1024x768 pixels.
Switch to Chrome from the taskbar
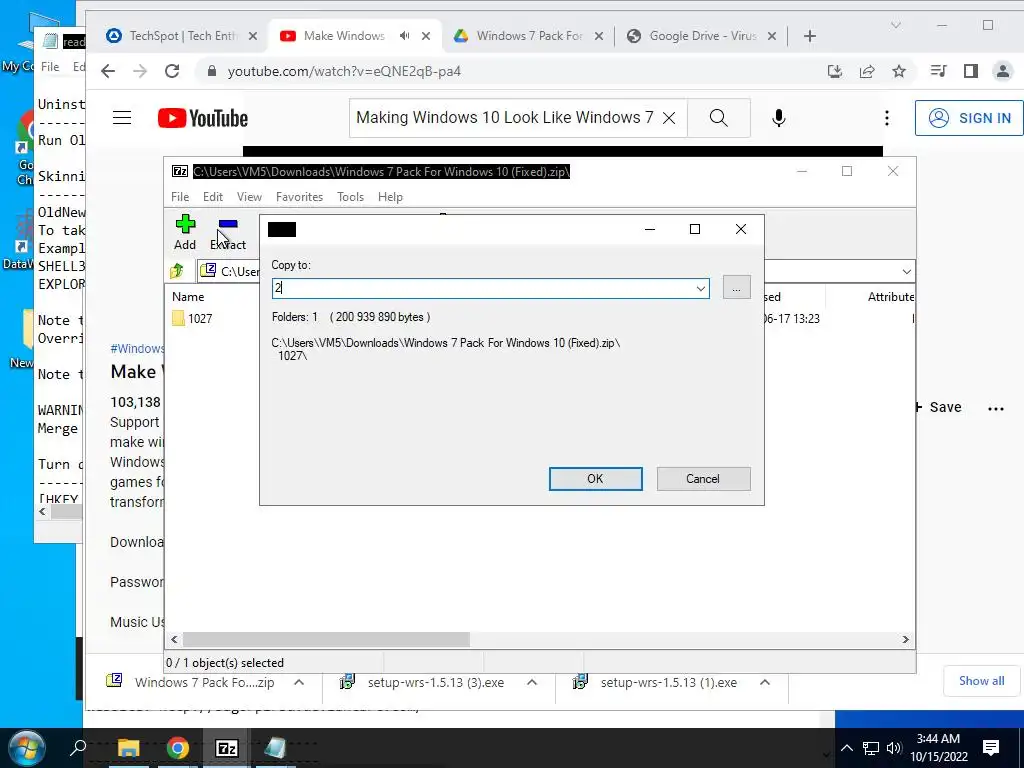click(x=178, y=748)
